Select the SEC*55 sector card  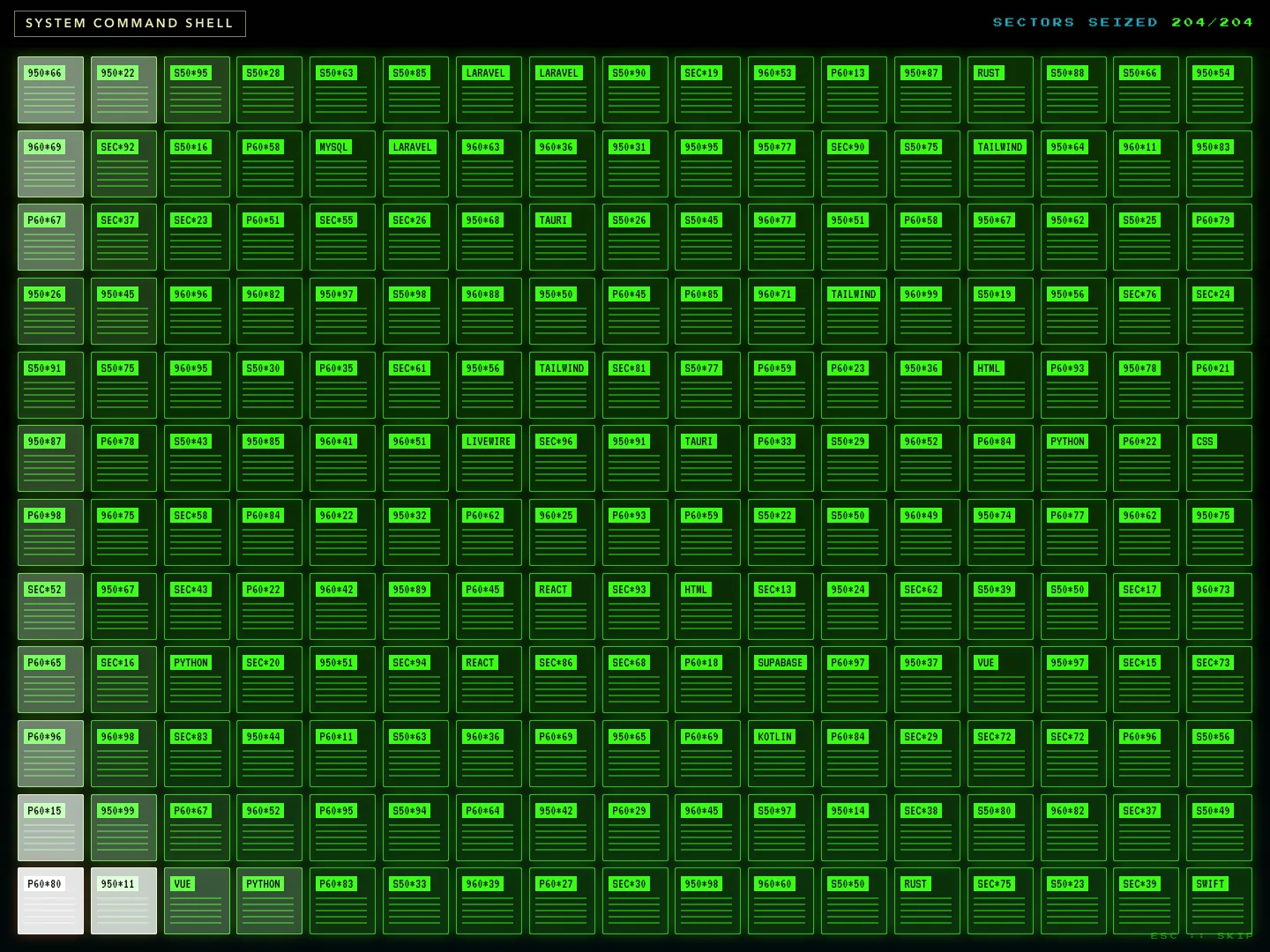[x=343, y=237]
